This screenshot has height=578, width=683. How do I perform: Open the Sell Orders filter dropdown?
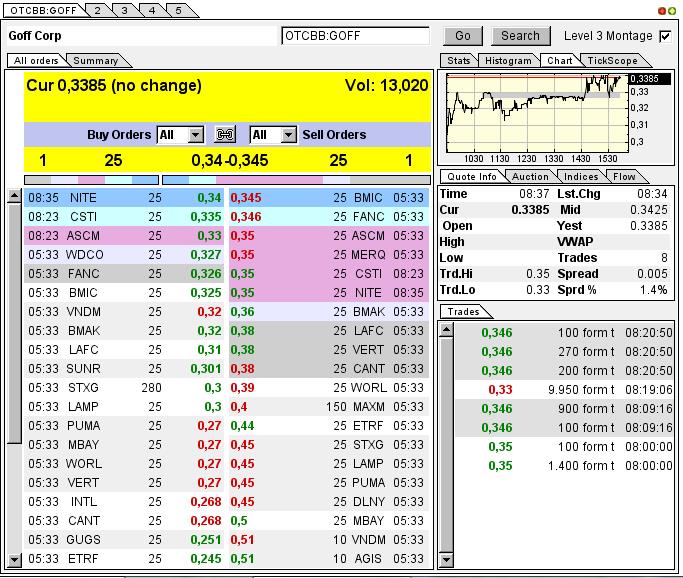(x=288, y=134)
